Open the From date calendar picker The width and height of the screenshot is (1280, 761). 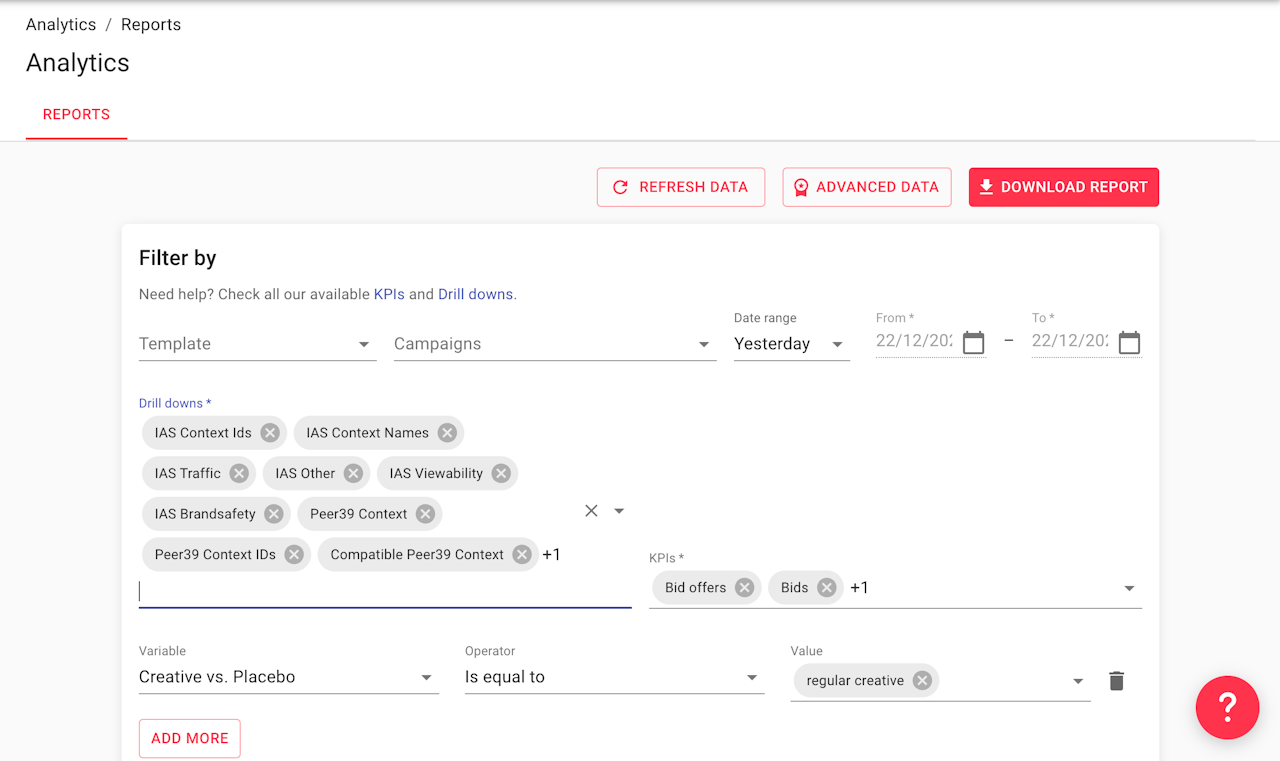click(x=973, y=343)
